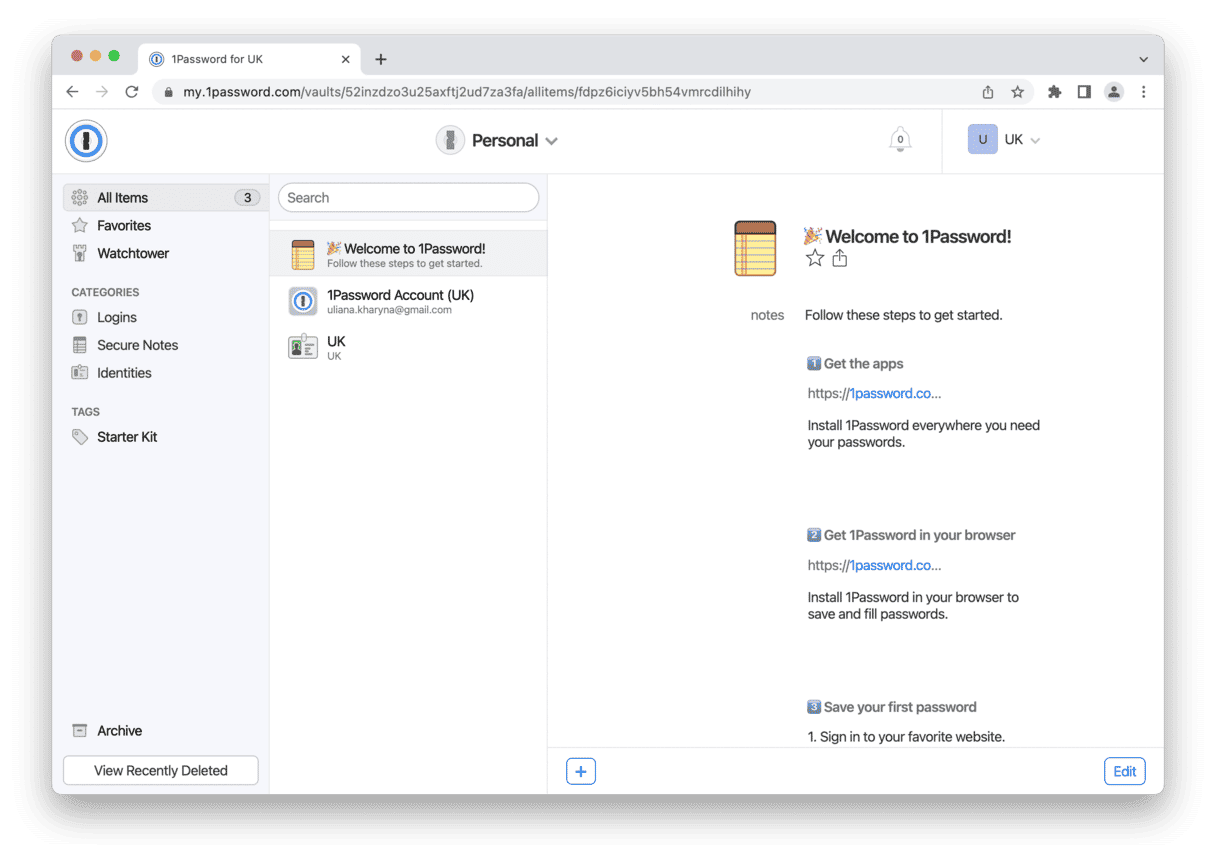The height and width of the screenshot is (863, 1216).
Task: Click the Edit button
Action: pos(1125,771)
